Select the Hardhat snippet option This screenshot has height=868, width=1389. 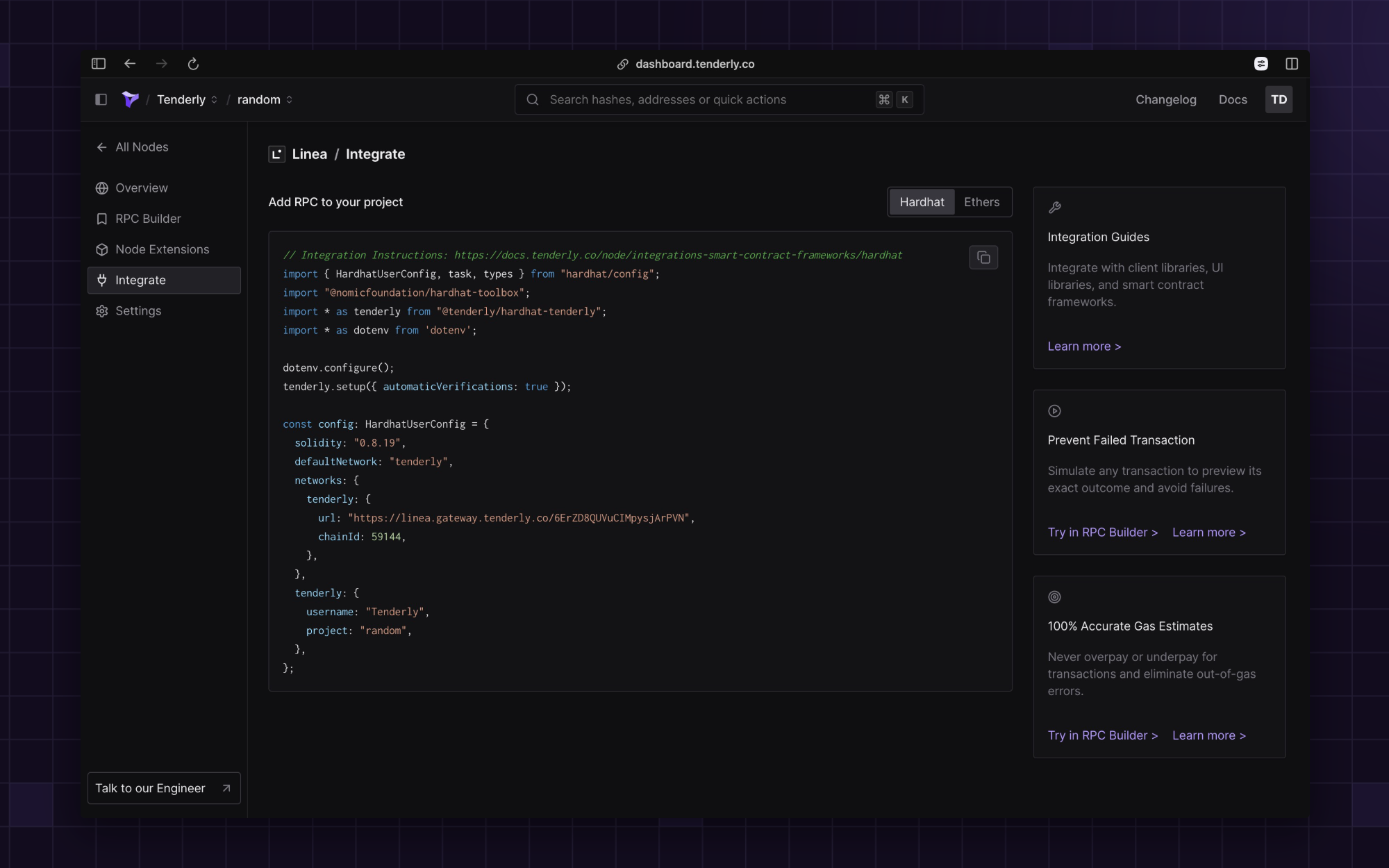click(922, 202)
